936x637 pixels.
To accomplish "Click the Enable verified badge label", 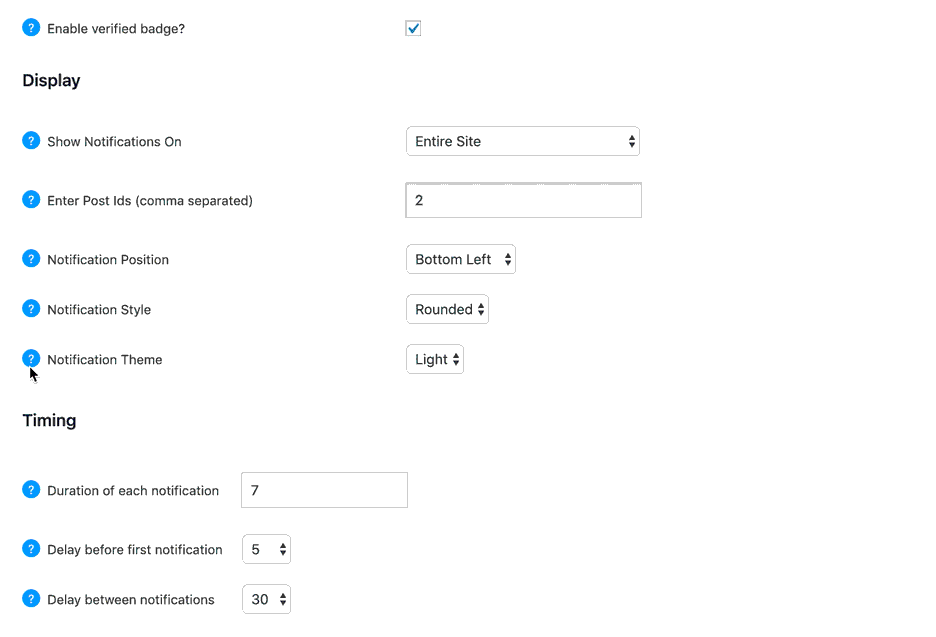I will [x=116, y=29].
